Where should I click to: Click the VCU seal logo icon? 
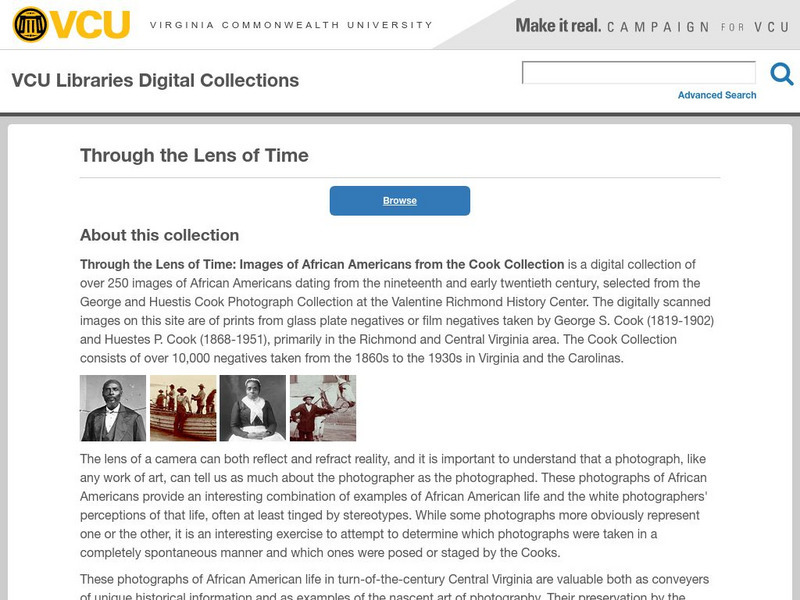tap(31, 24)
